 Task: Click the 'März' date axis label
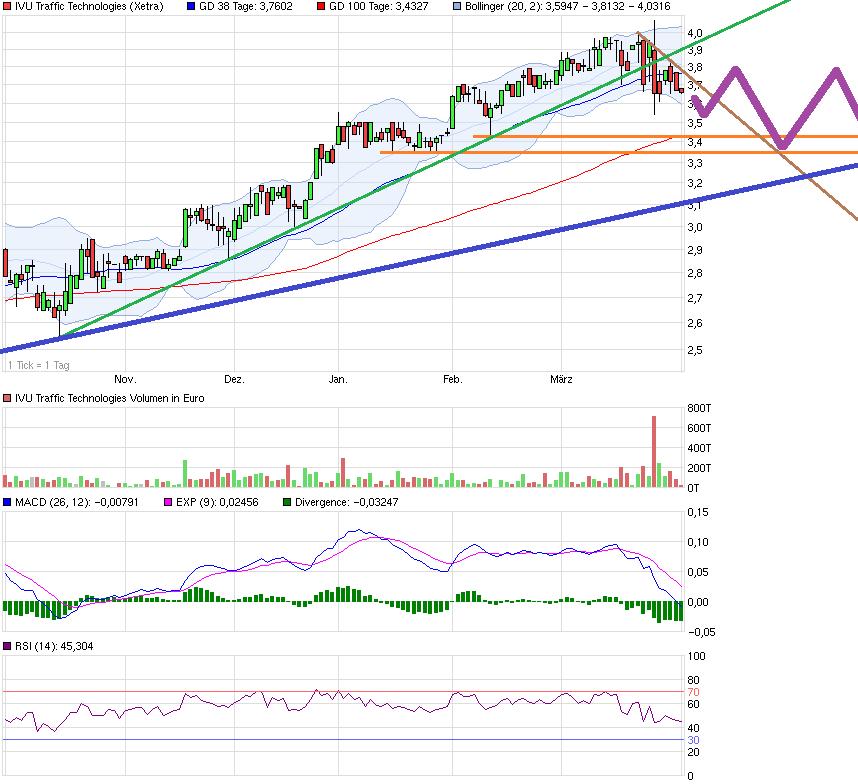click(561, 379)
